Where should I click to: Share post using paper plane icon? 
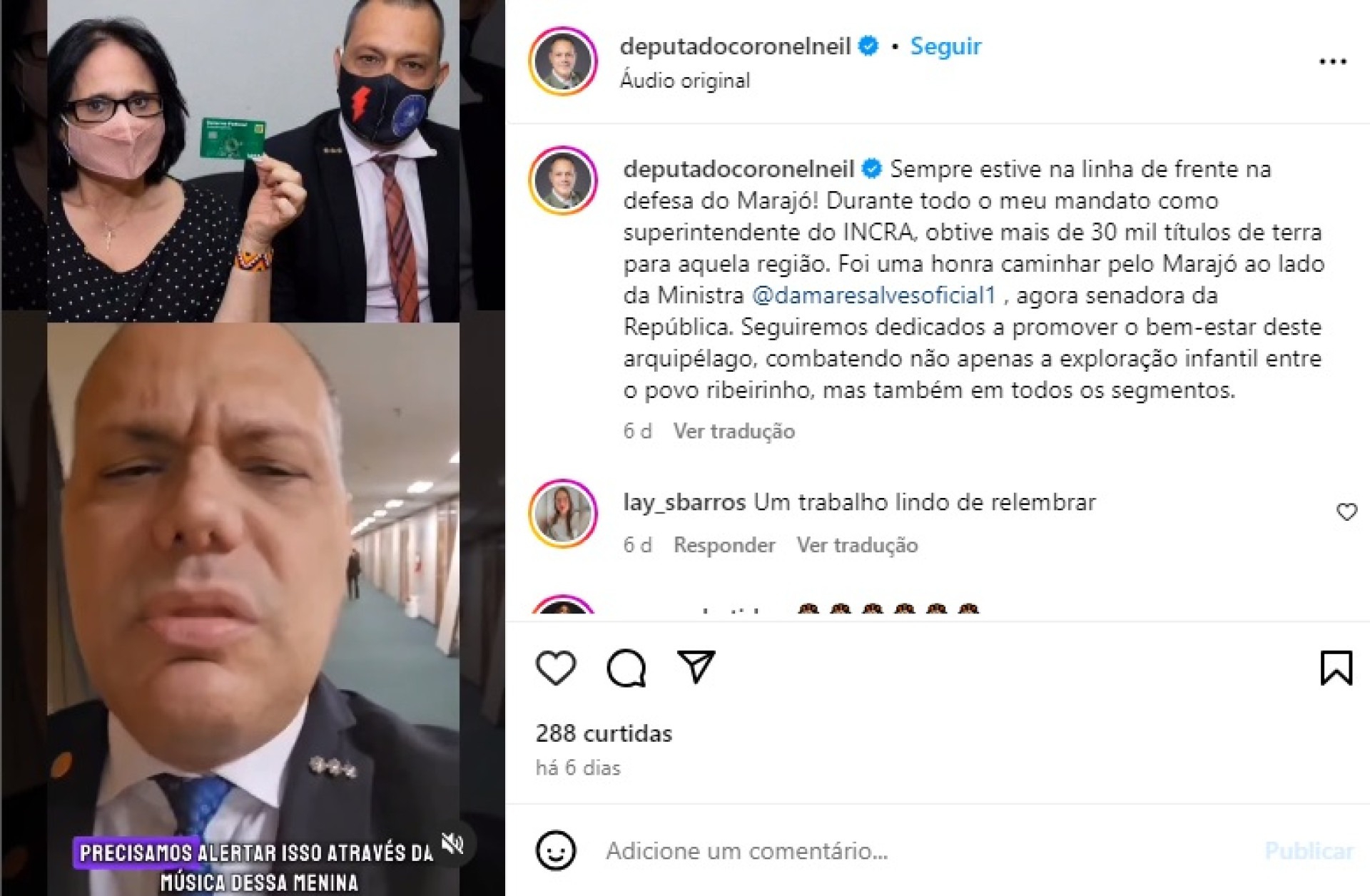coord(696,667)
